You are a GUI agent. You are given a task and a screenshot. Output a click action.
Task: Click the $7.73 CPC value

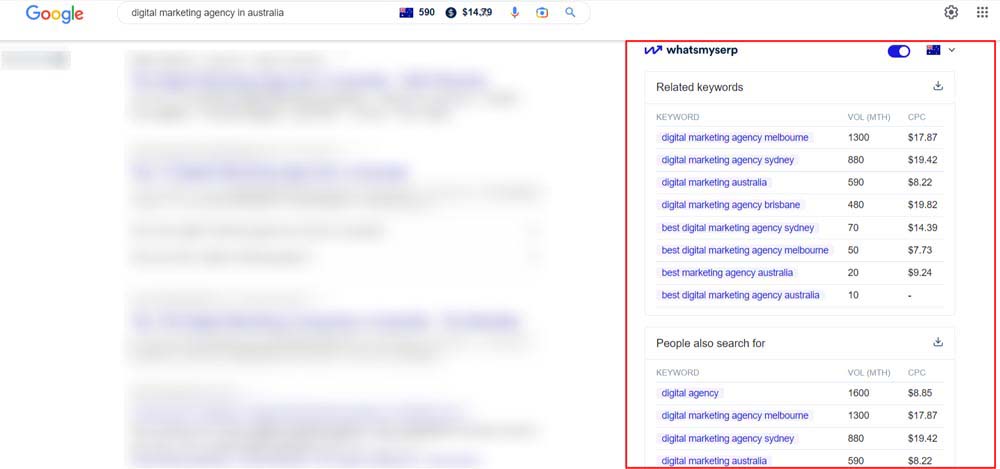(x=920, y=250)
